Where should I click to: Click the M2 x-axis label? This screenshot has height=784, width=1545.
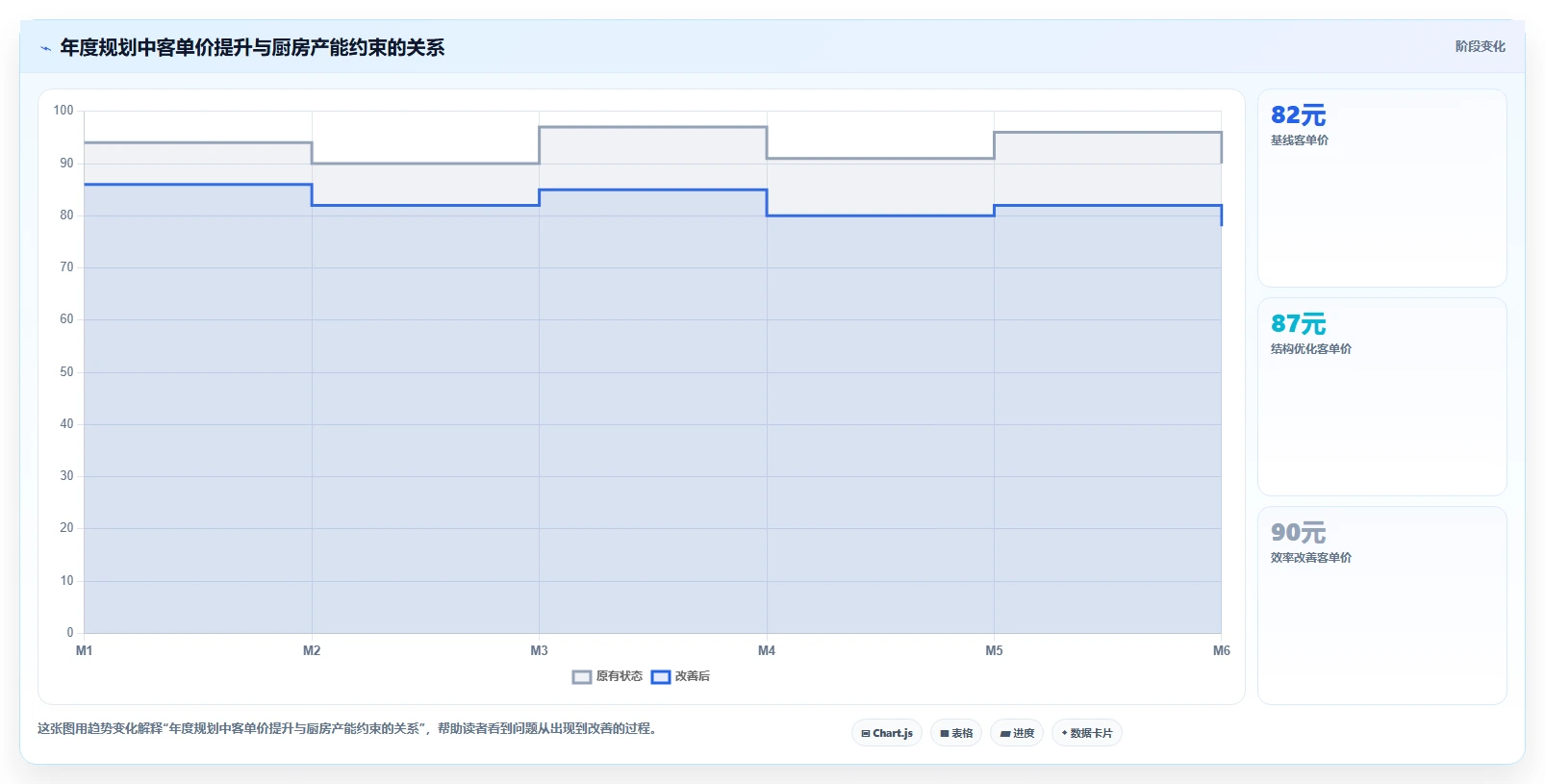point(312,651)
